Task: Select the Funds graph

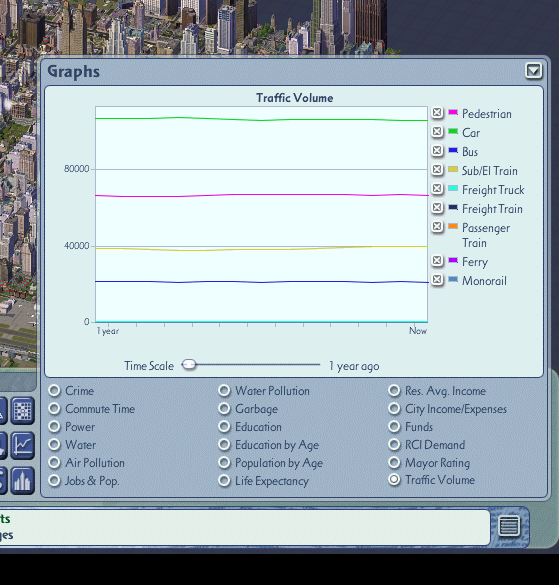Action: pos(394,426)
